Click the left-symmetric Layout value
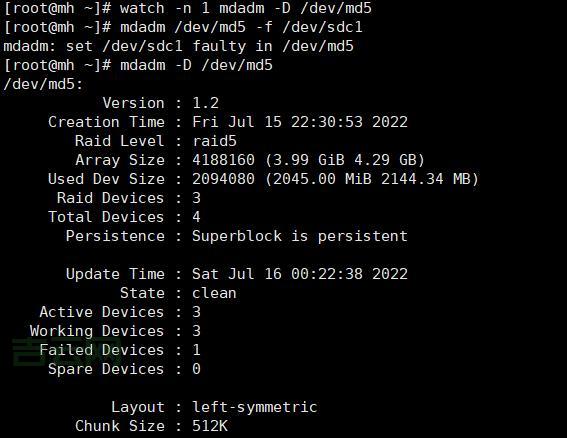This screenshot has height=438, width=567. (x=255, y=408)
